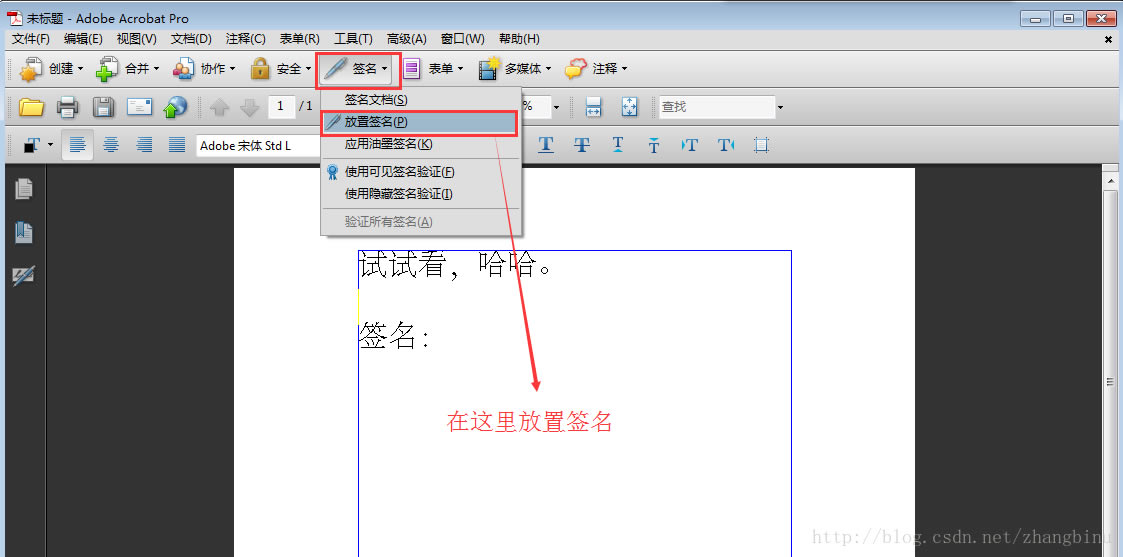Open the 帮助(H) menu

point(519,39)
